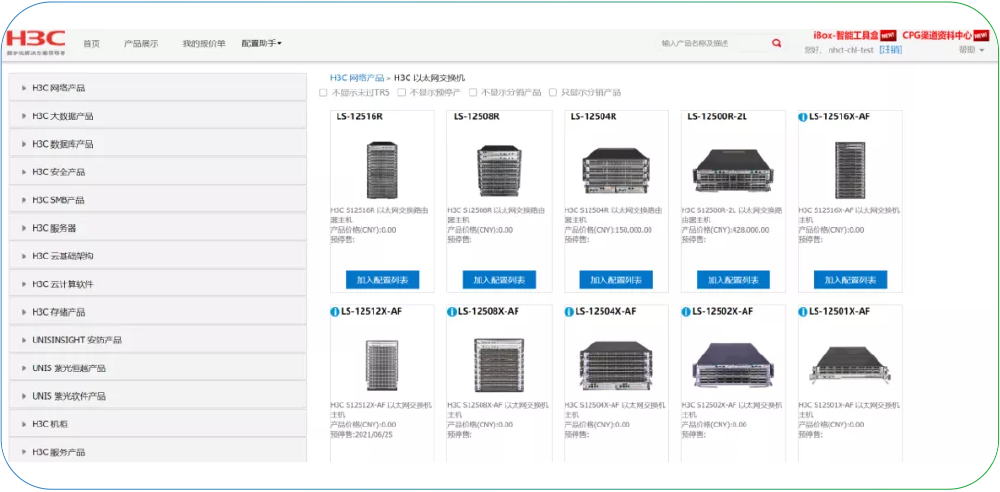
Task: Click nhct-chl-test username text
Action: click(x=851, y=50)
